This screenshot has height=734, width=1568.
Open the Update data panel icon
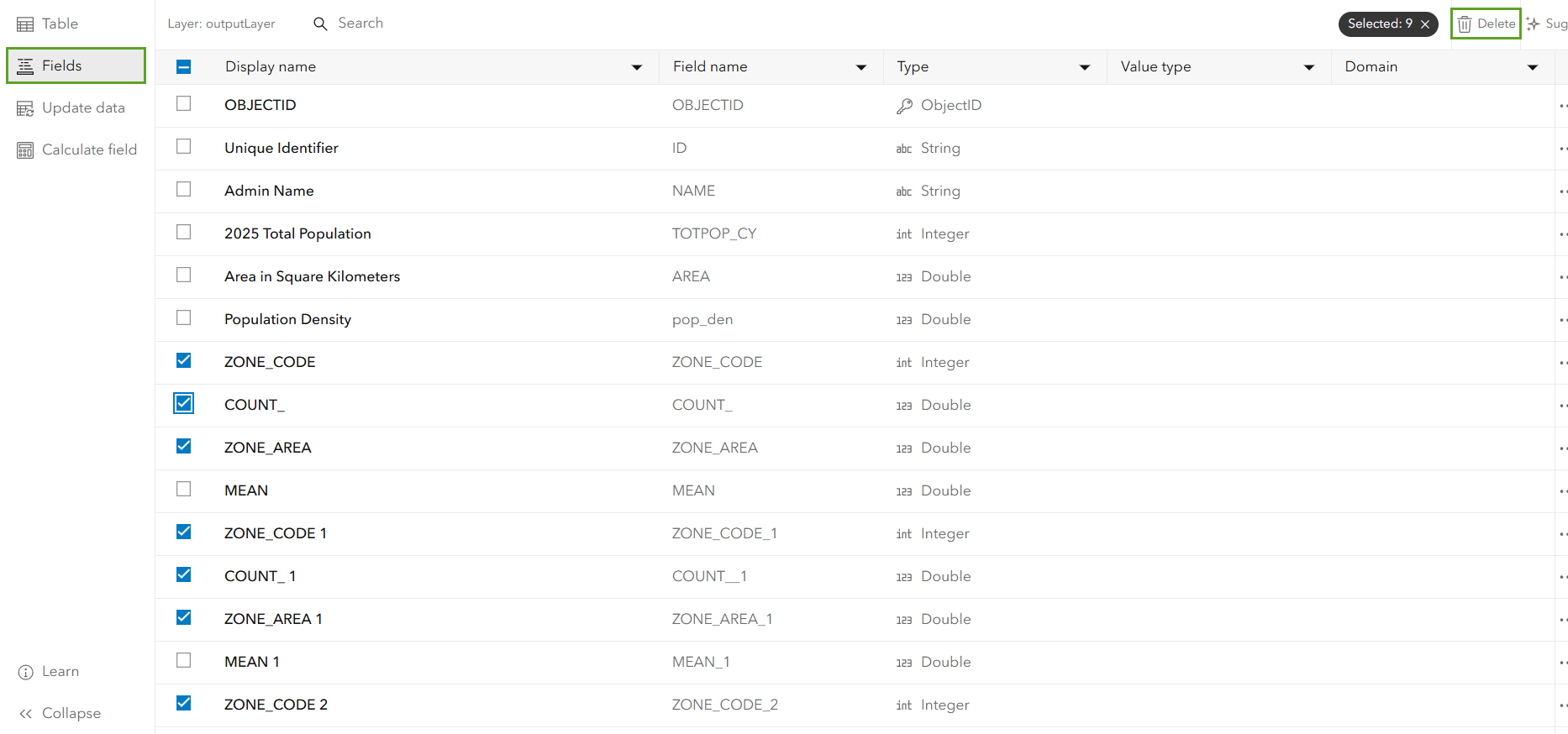pyautogui.click(x=25, y=108)
